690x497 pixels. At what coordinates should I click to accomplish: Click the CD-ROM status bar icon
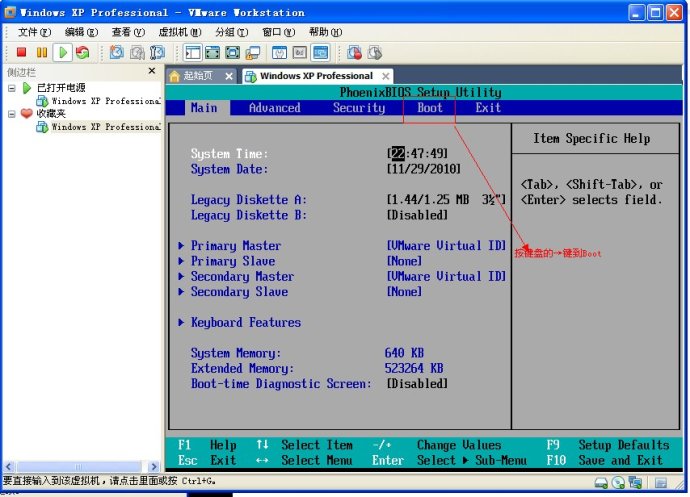(x=618, y=483)
